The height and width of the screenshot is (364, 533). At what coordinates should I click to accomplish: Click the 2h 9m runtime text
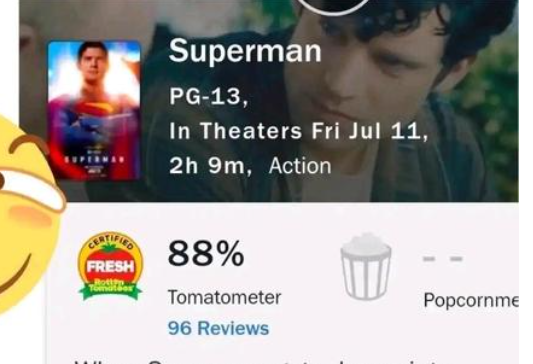point(211,166)
